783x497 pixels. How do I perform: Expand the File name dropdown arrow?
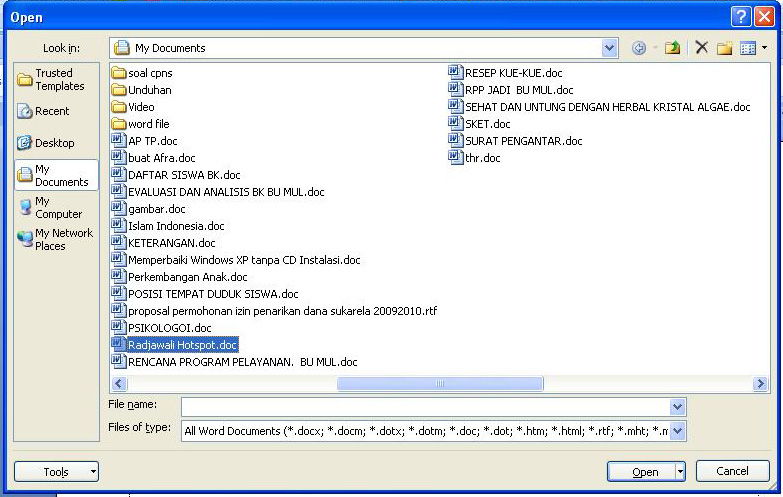[x=677, y=407]
